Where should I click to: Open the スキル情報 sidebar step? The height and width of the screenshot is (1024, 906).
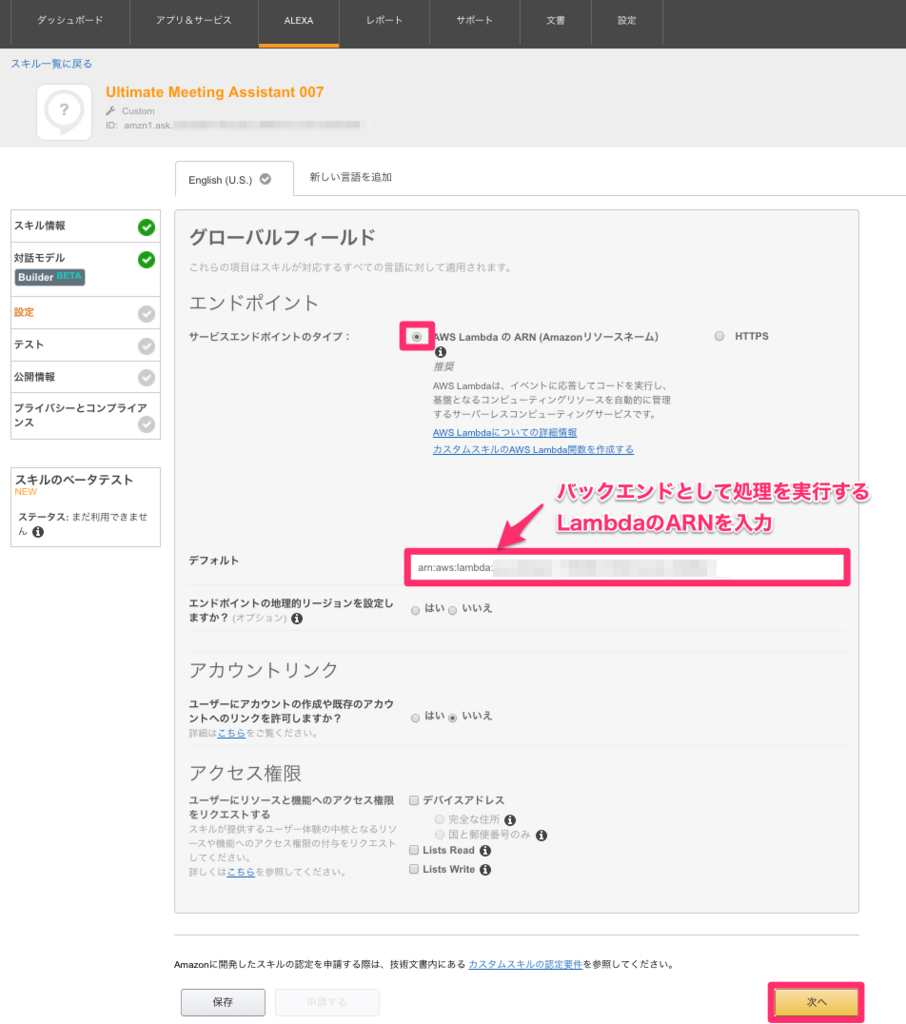(x=86, y=226)
